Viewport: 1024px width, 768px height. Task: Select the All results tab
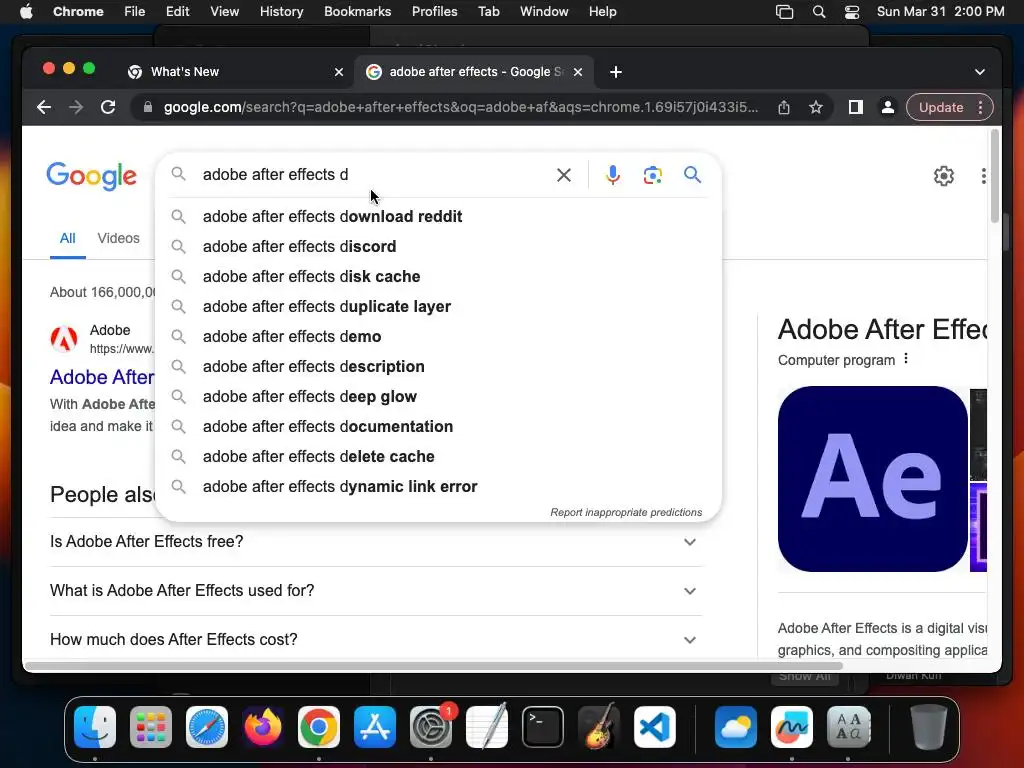(67, 238)
